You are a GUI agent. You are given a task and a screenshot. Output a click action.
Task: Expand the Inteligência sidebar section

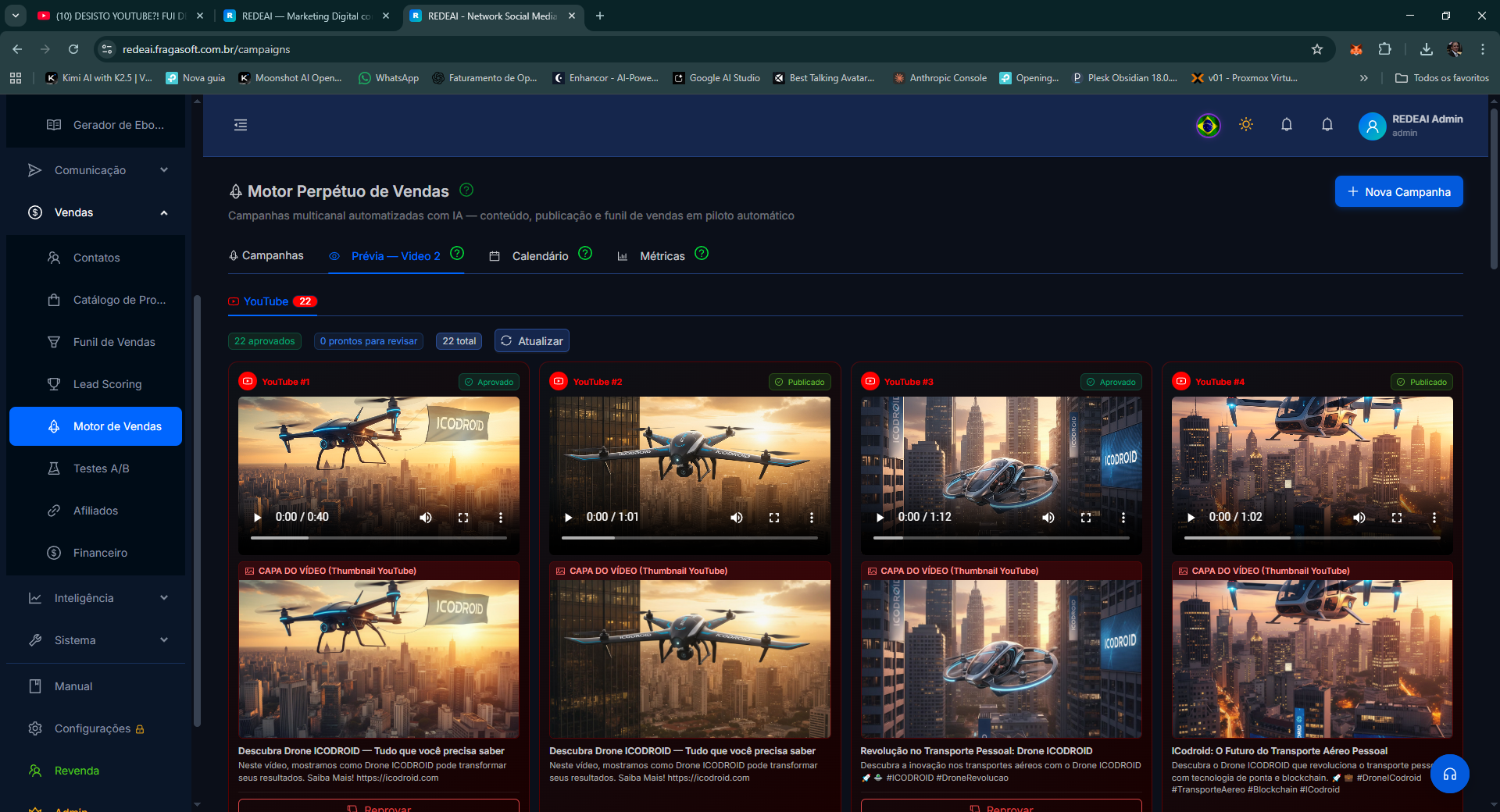point(96,598)
